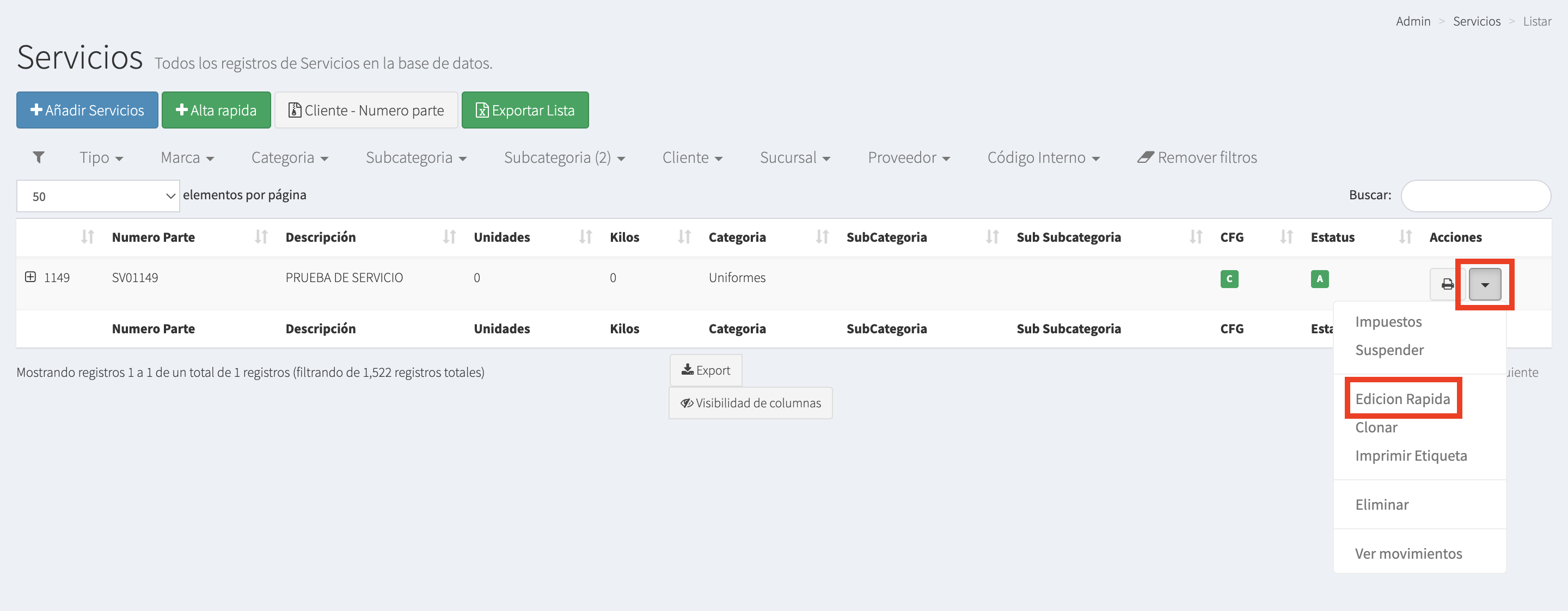Expand row 1149 with plus icon
The image size is (1568, 611).
(30, 278)
